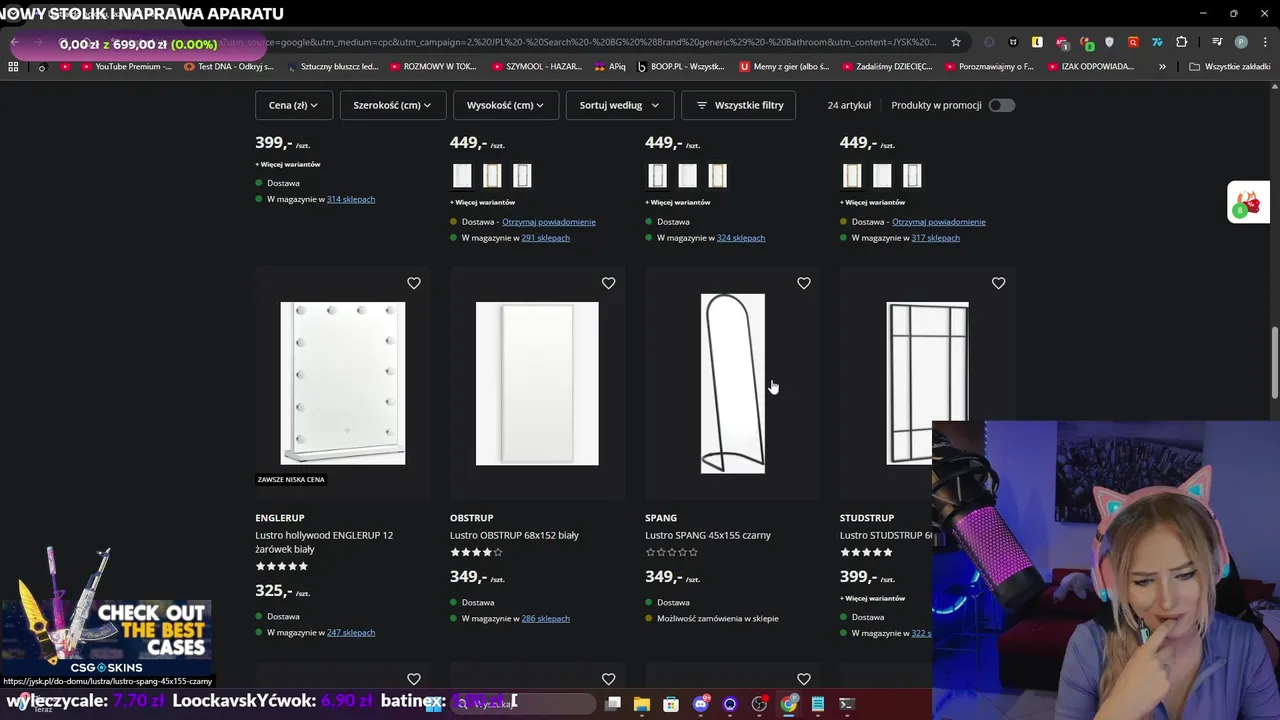Click the 24 artykuł count text
The width and height of the screenshot is (1280, 720).
(849, 105)
